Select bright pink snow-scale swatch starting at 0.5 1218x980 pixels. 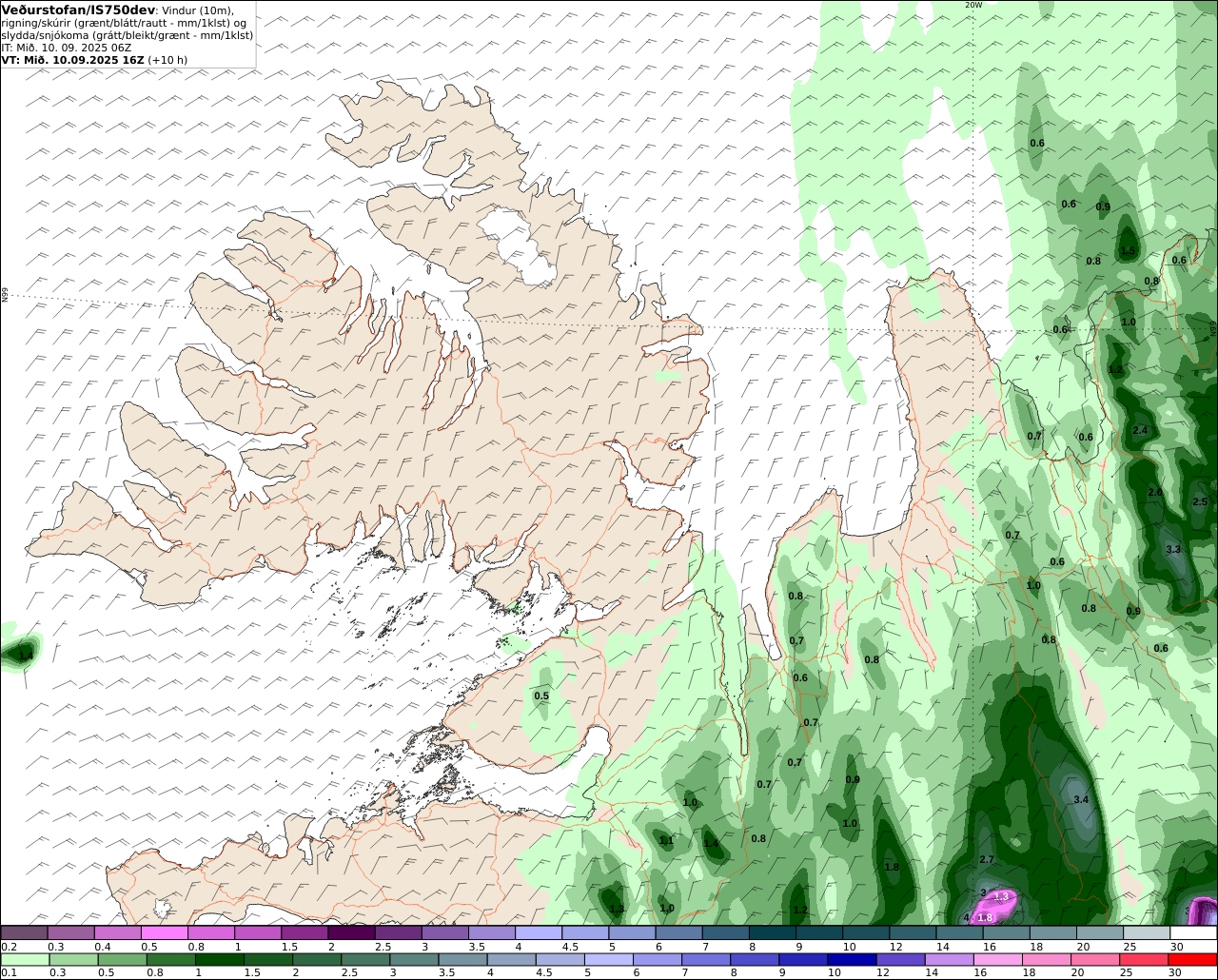[x=164, y=932]
